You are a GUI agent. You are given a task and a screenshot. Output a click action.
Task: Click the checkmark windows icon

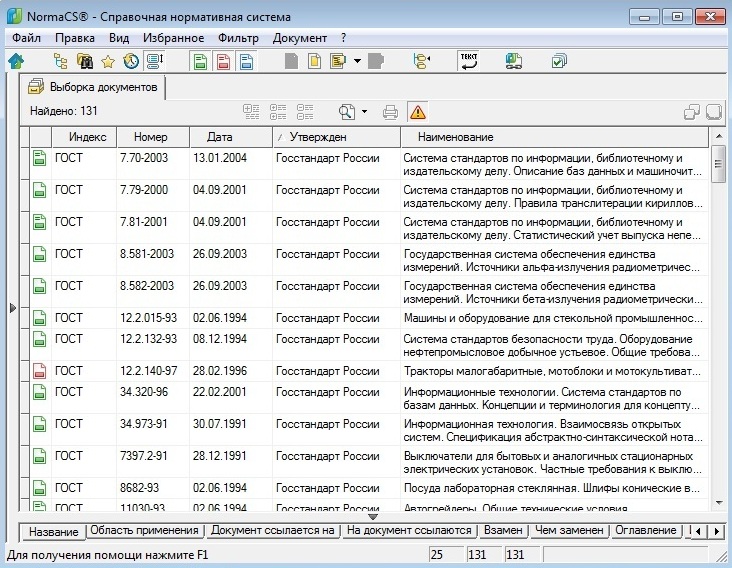tap(559, 61)
